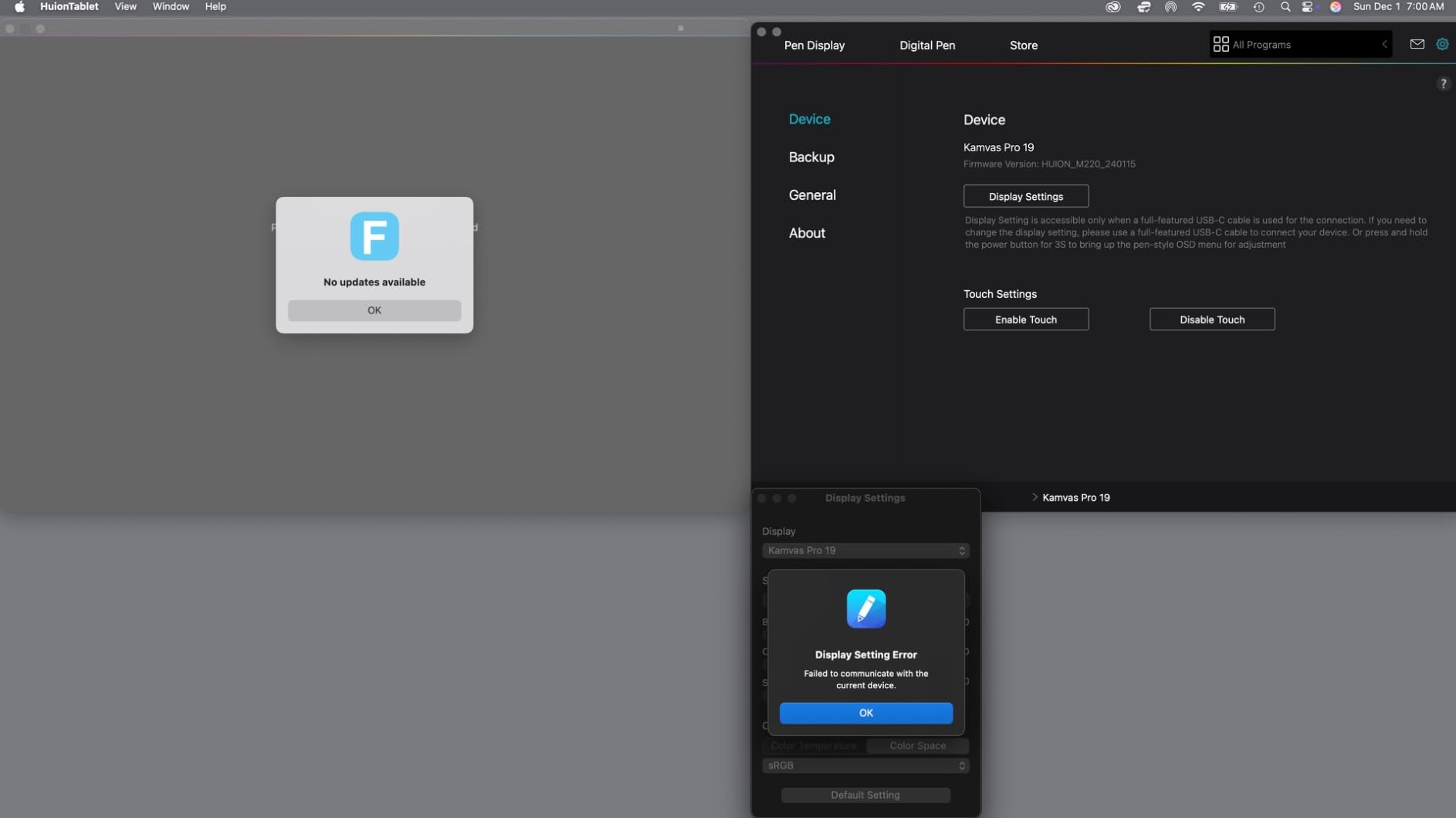This screenshot has height=818, width=1456.
Task: Click the Enable Touch button
Action: (x=1026, y=319)
